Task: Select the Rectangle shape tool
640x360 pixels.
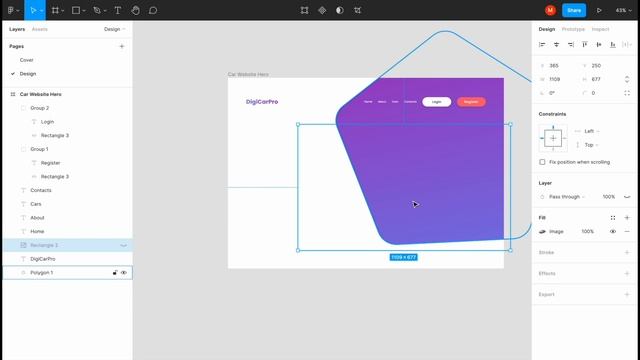Action: (76, 10)
